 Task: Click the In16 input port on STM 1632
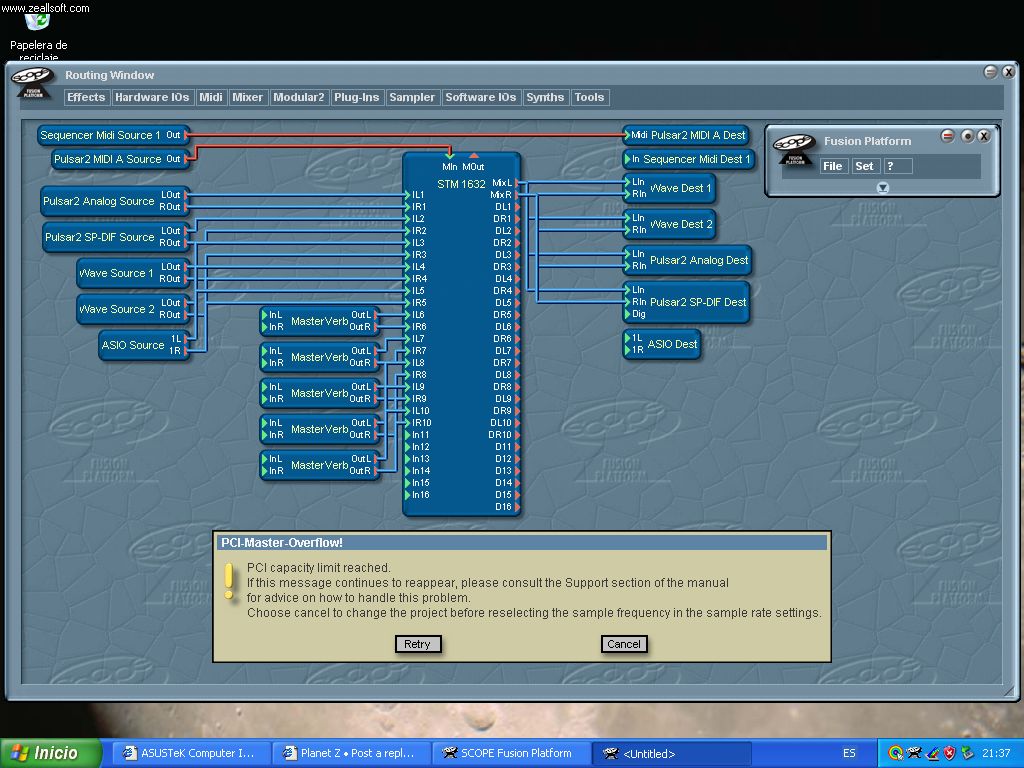tap(408, 495)
